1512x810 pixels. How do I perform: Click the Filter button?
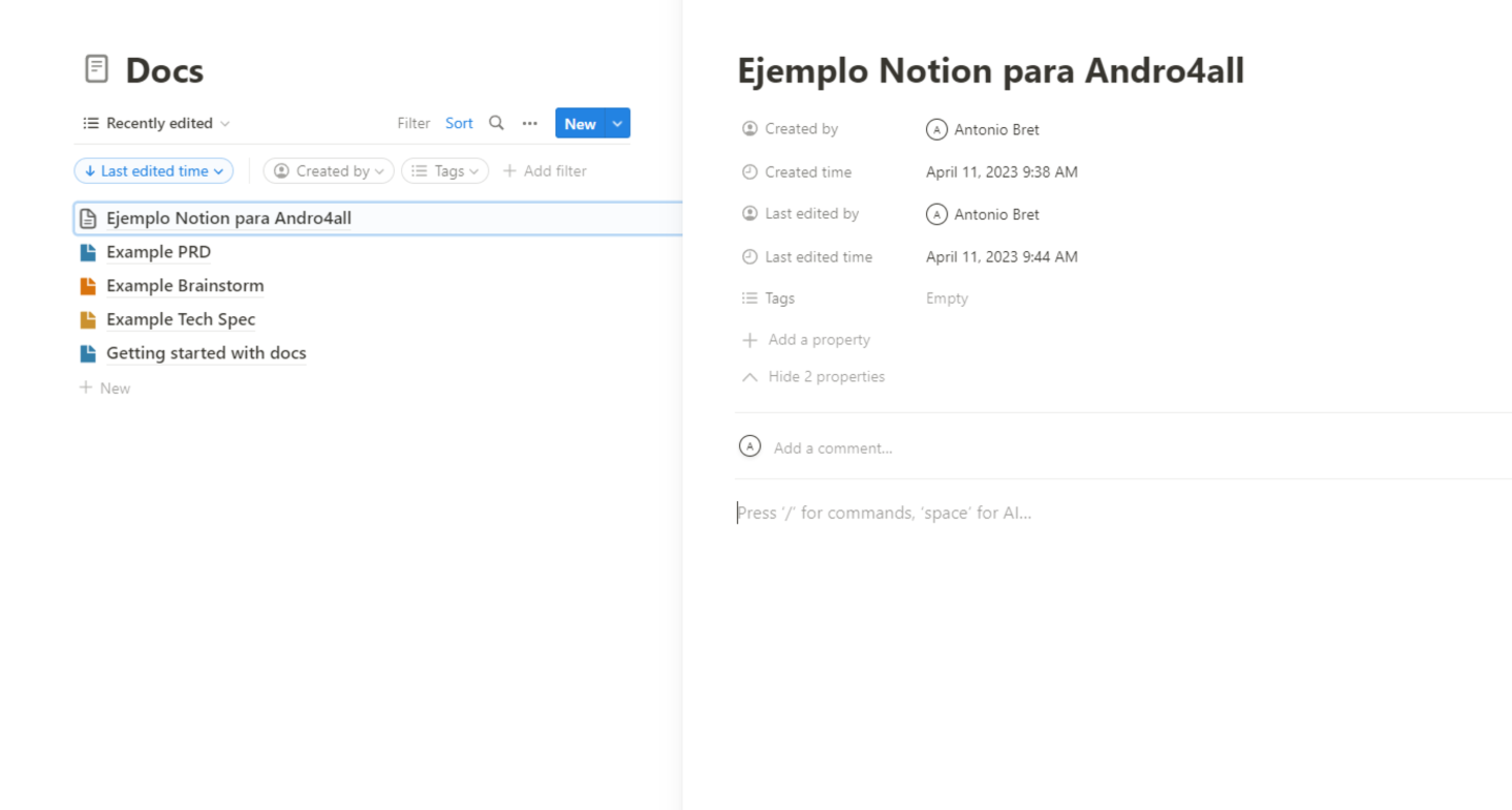[413, 123]
